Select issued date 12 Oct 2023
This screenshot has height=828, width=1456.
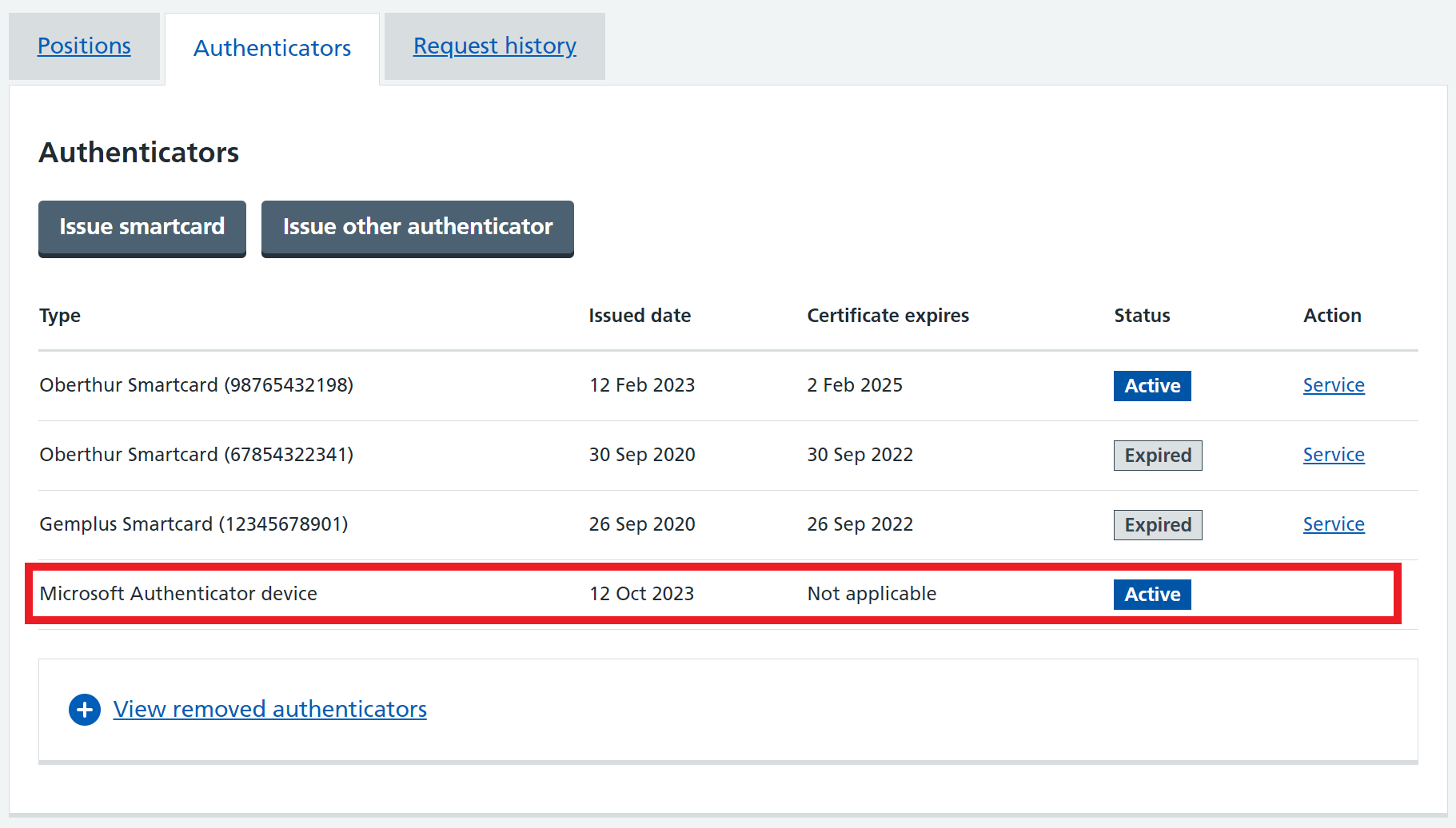pyautogui.click(x=642, y=594)
